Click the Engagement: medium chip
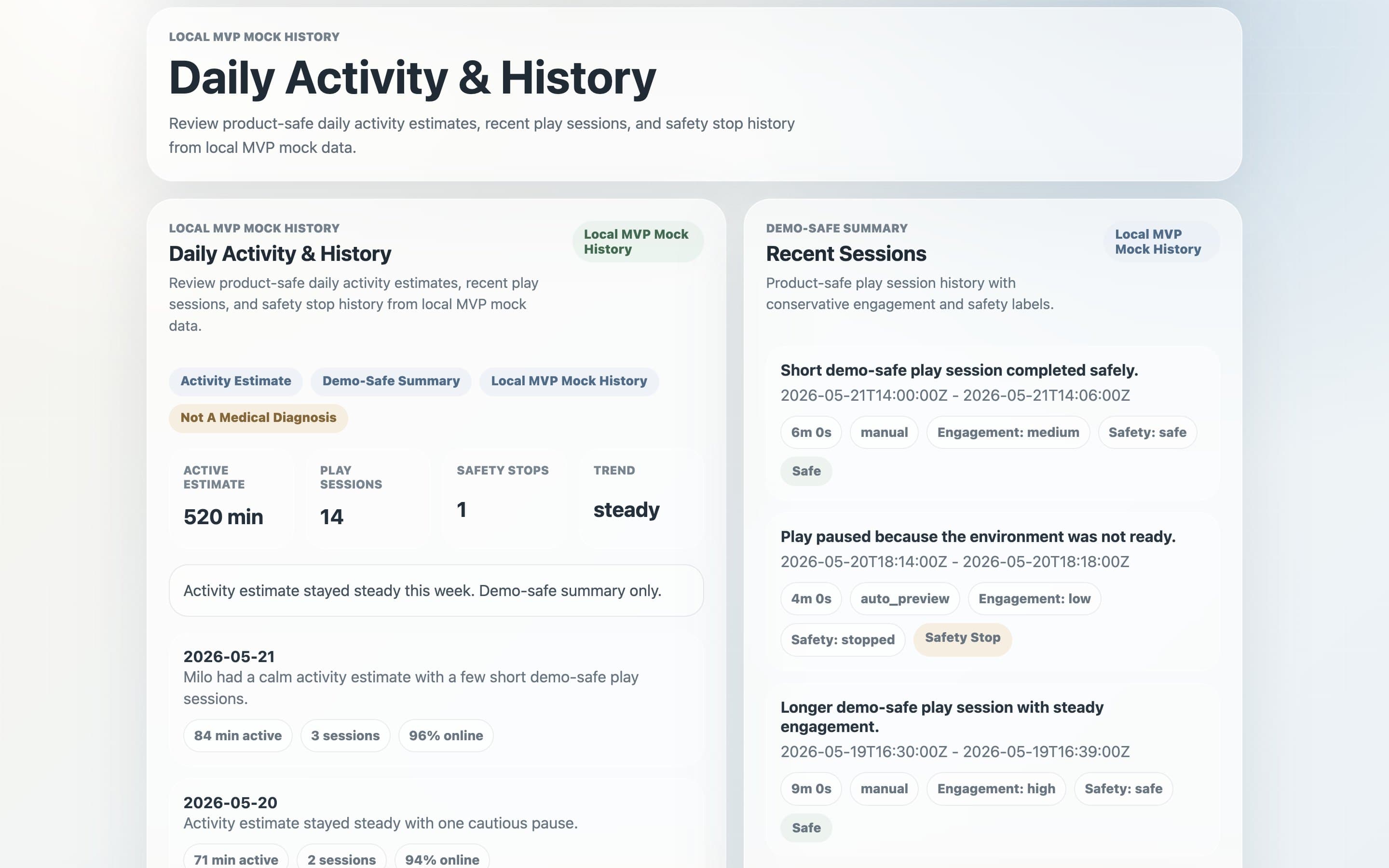 pos(1008,432)
